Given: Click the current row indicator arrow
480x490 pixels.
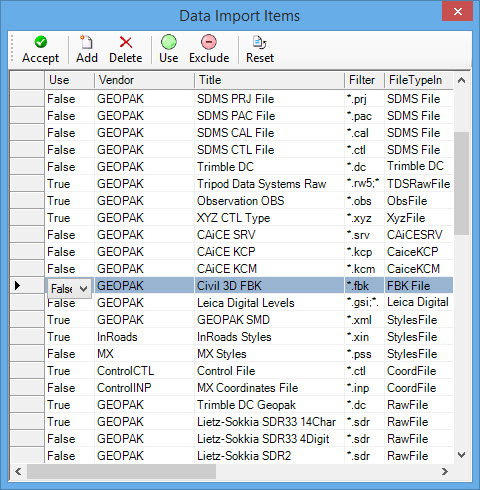Looking at the screenshot, I should point(17,285).
